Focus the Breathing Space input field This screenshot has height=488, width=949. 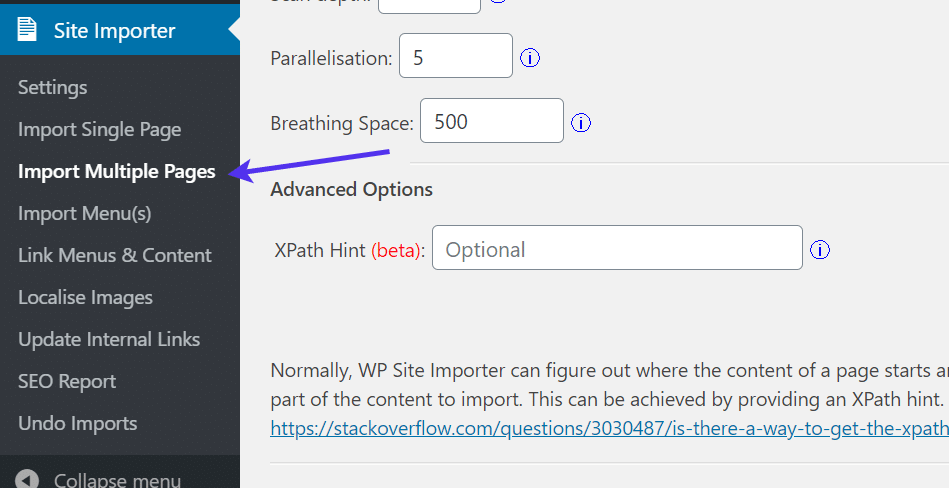[491, 122]
